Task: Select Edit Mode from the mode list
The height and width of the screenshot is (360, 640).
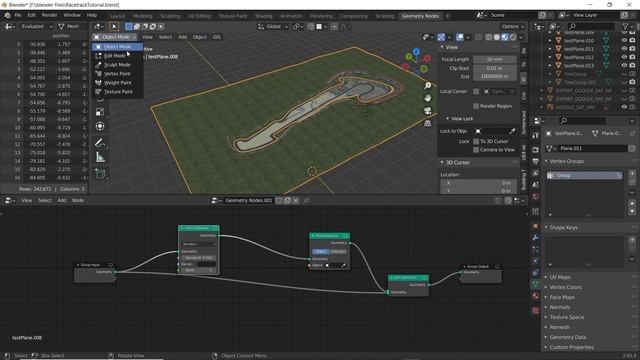Action: [117, 56]
